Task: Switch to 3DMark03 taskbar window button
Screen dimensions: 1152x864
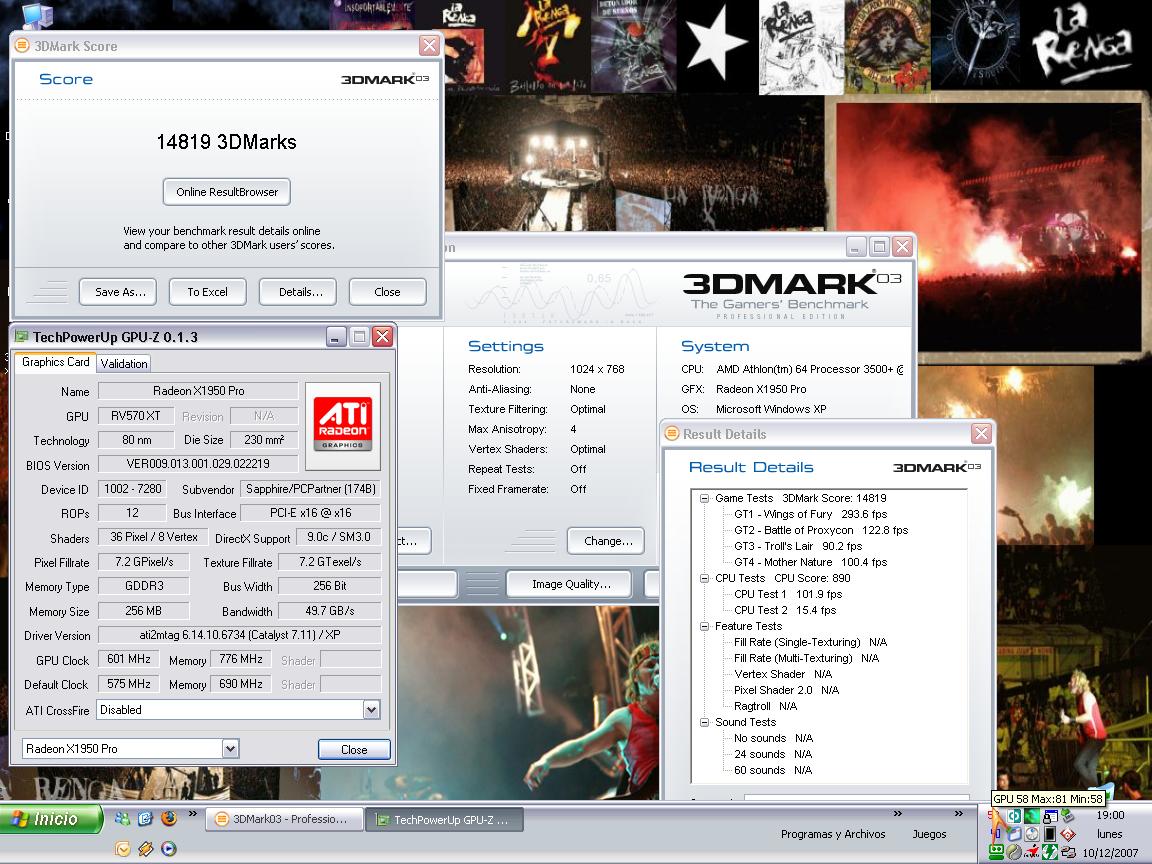Action: (284, 819)
